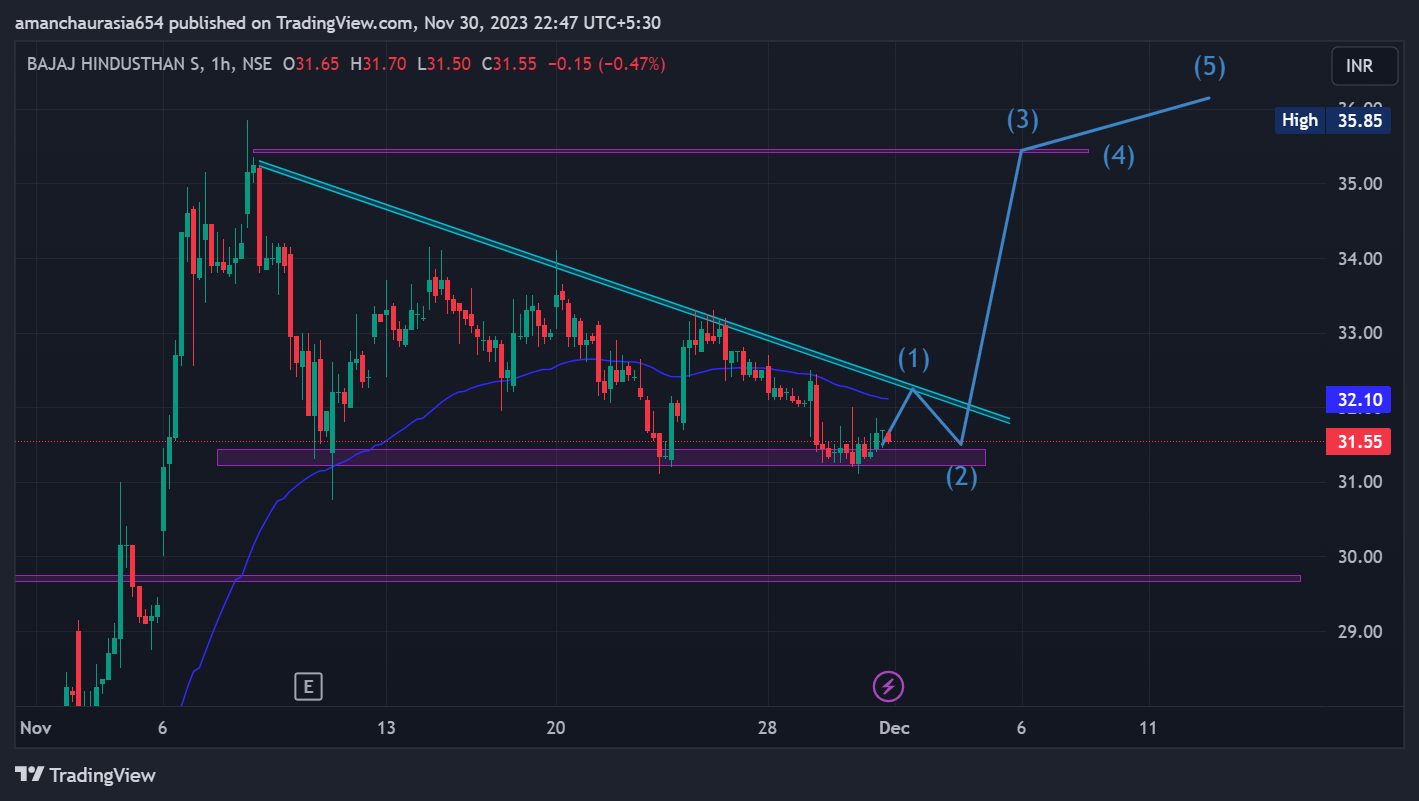Click the C31.55 close value in header
Image resolution: width=1419 pixels, height=801 pixels.
(509, 64)
